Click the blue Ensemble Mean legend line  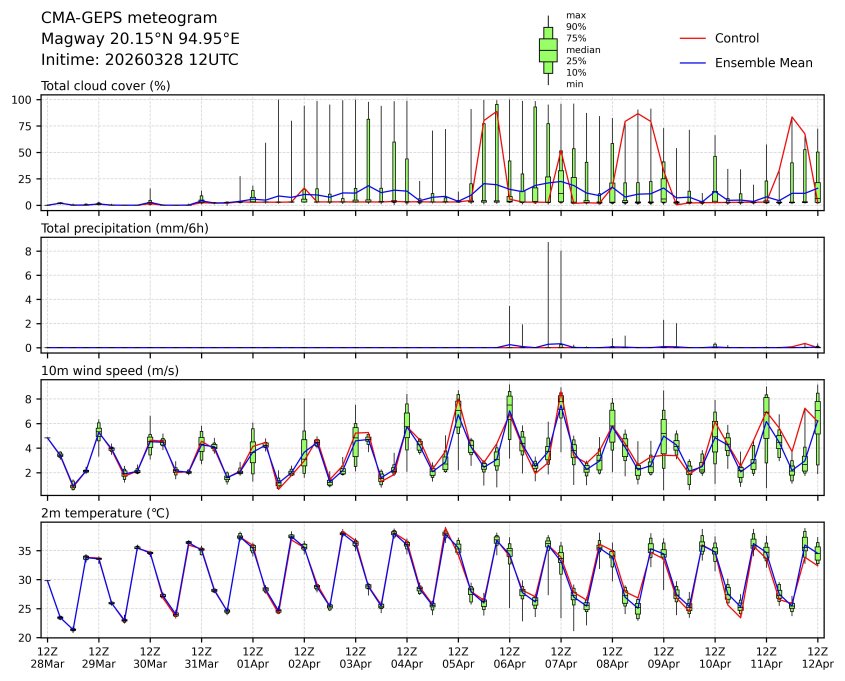point(693,63)
